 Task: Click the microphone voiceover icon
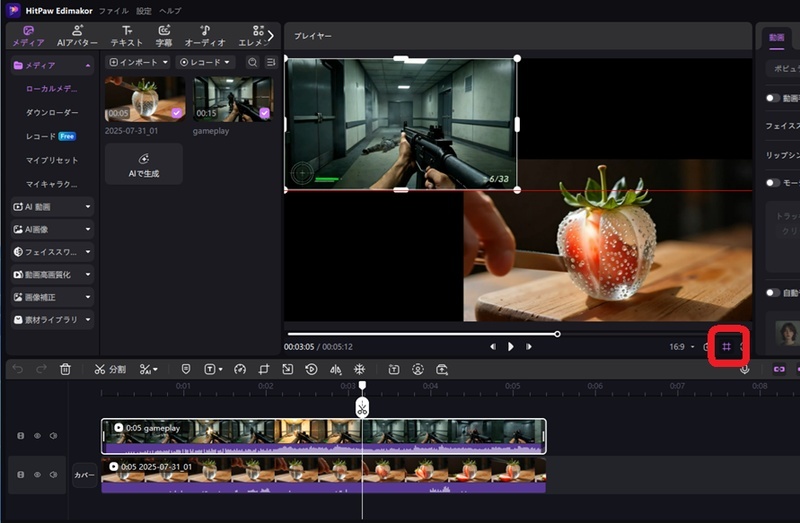pos(745,369)
